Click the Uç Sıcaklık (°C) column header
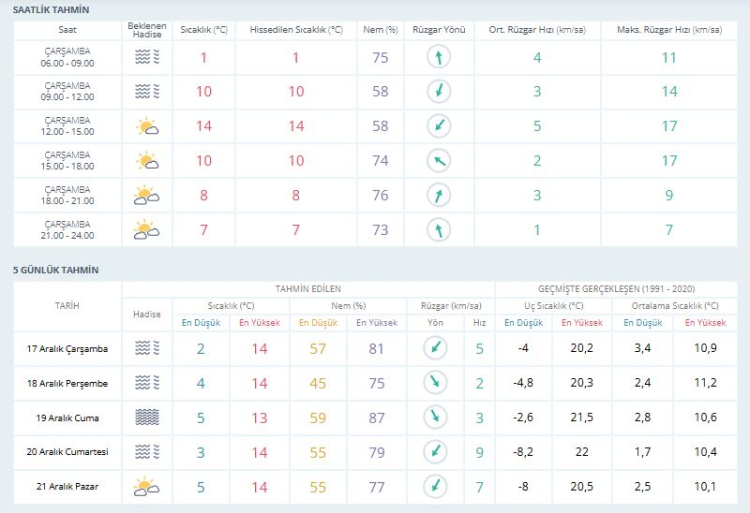Image resolution: width=750 pixels, height=513 pixels. tap(555, 305)
